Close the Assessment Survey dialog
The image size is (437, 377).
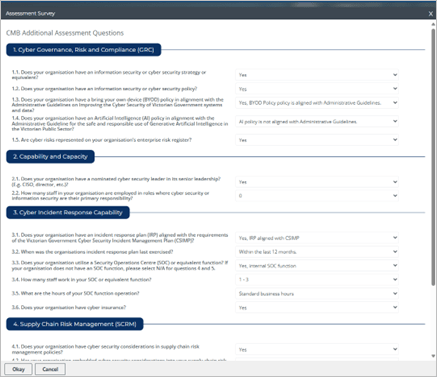point(430,14)
